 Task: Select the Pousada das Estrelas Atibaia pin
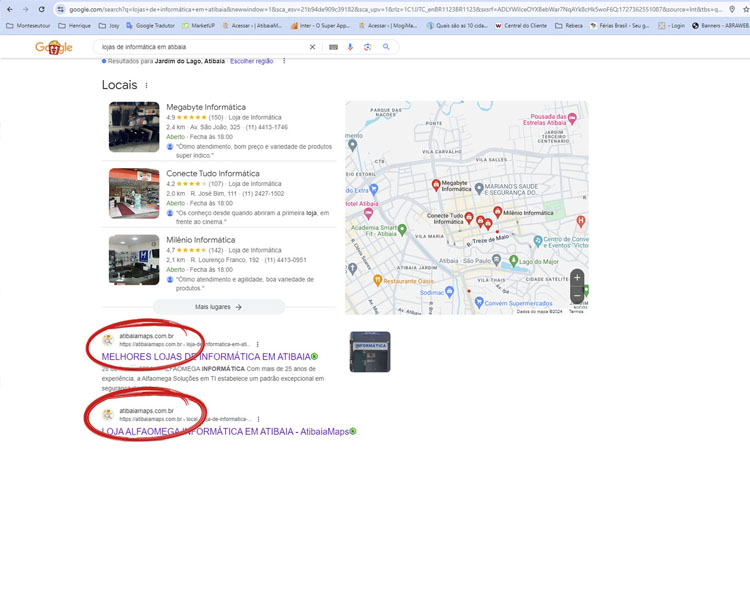pos(572,118)
